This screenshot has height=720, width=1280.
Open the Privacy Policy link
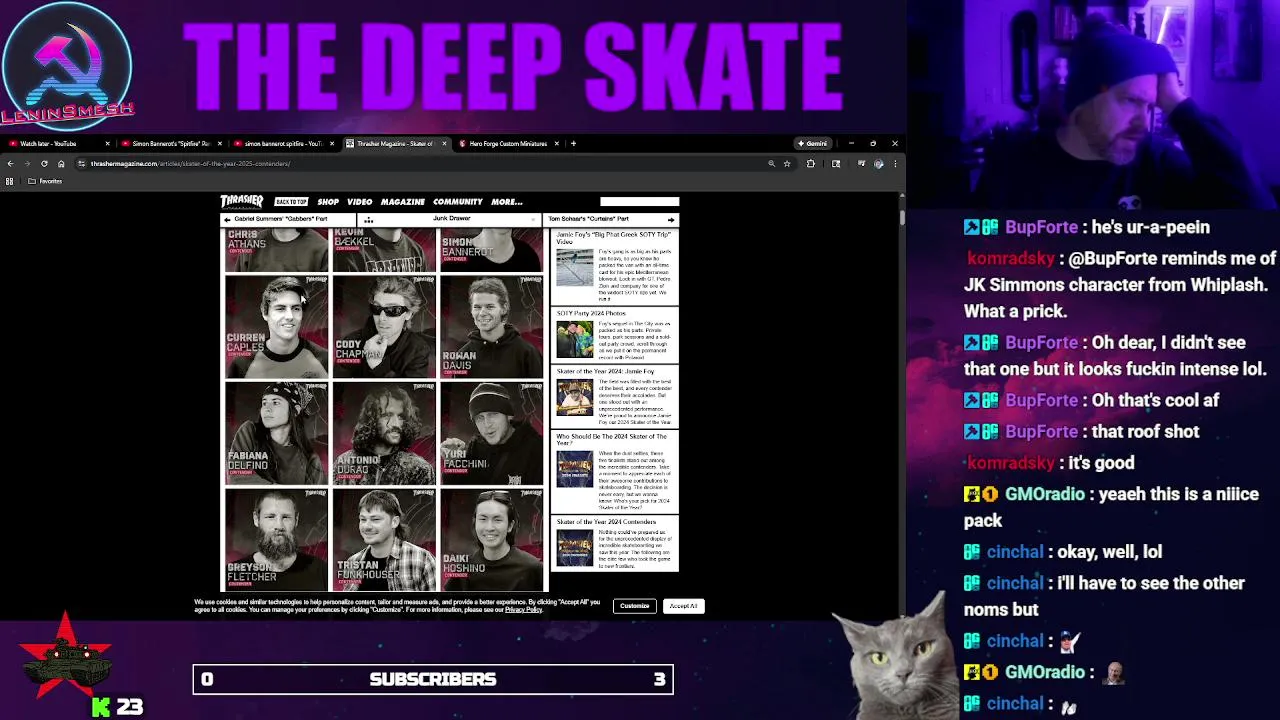pyautogui.click(x=523, y=610)
